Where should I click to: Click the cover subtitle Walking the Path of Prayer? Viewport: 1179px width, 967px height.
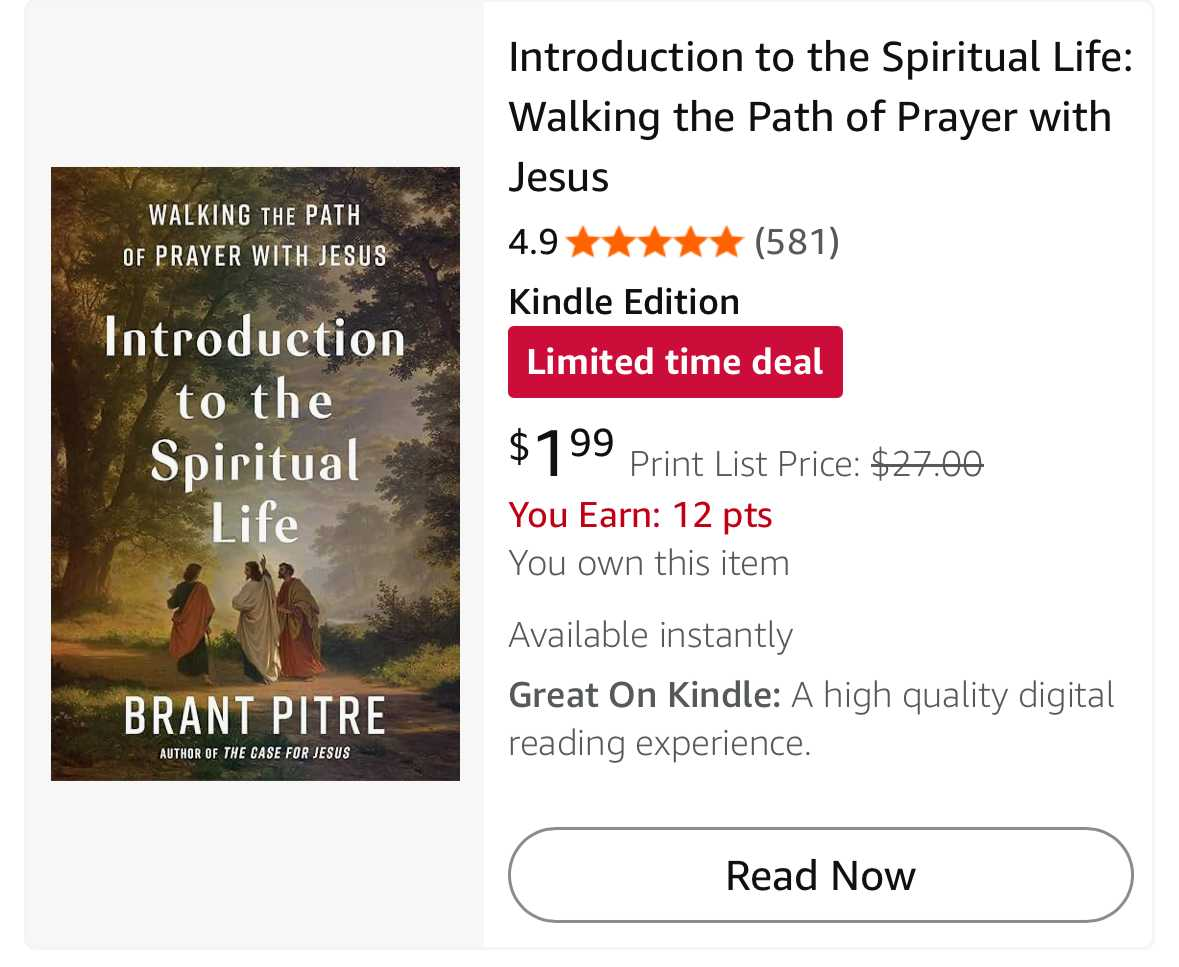(x=255, y=236)
